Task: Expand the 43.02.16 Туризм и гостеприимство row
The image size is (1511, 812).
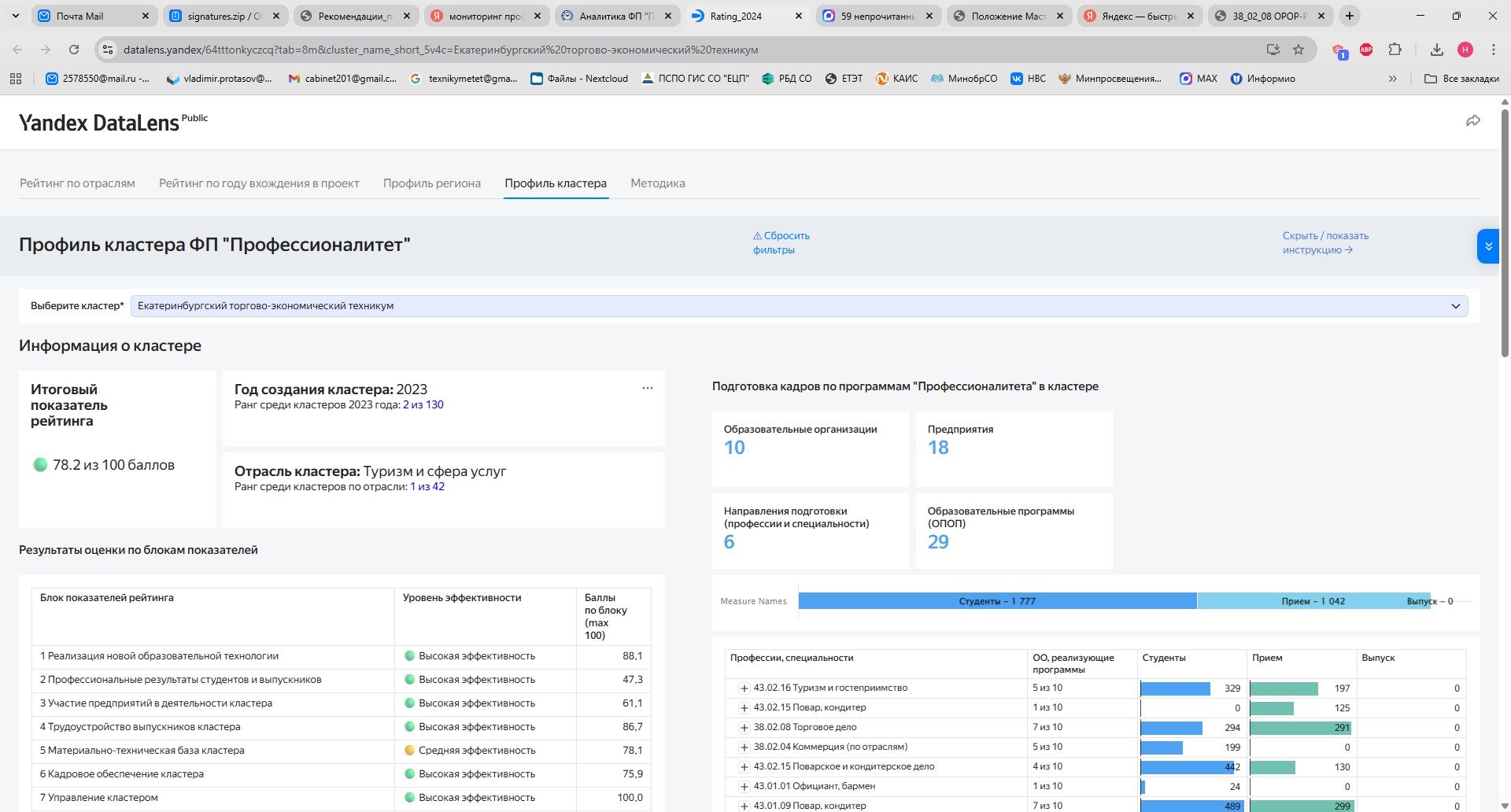Action: coord(744,688)
